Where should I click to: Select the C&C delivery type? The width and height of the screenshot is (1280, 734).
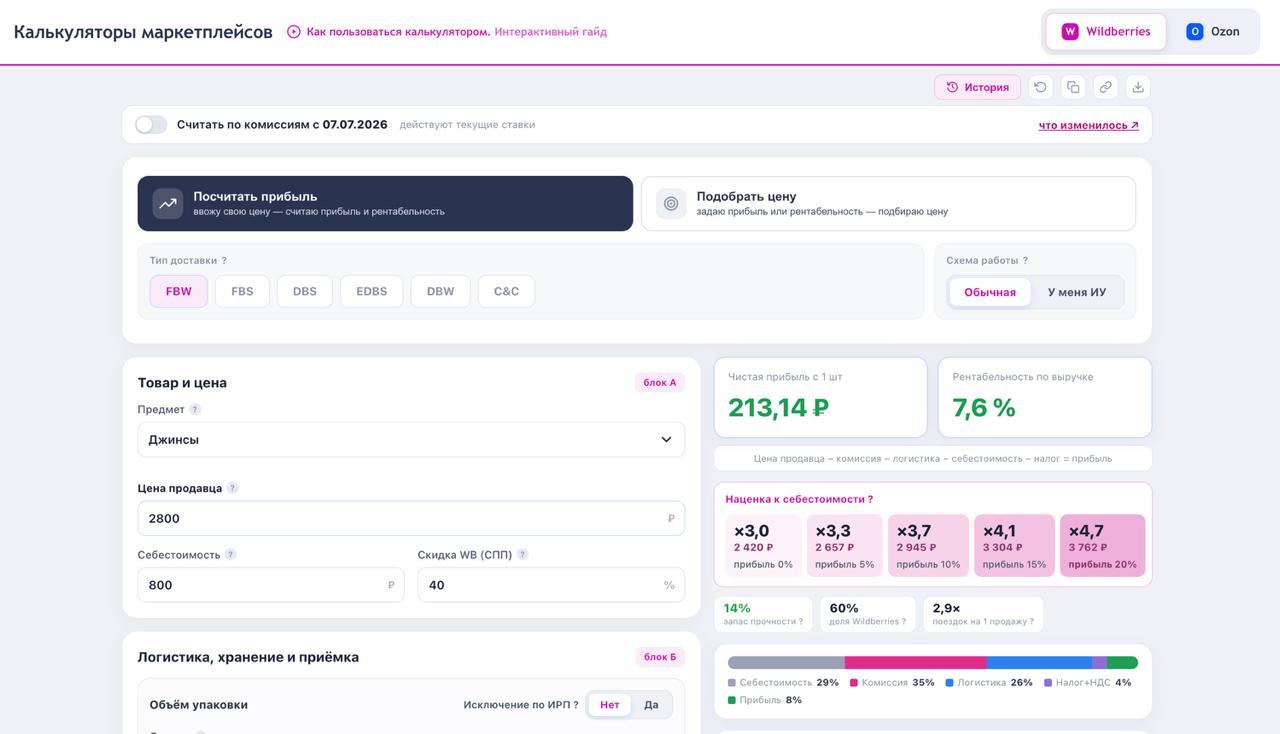coord(507,291)
